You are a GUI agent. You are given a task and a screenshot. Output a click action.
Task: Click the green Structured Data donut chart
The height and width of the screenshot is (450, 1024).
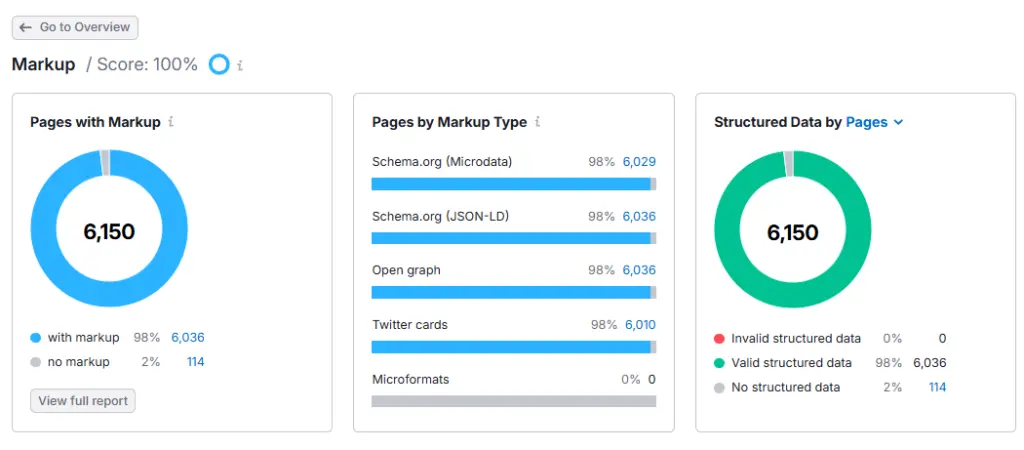click(729, 232)
